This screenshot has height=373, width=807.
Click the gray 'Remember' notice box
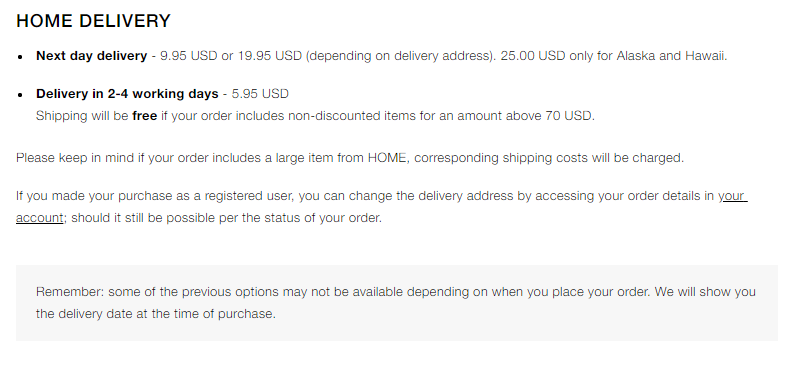tap(397, 303)
